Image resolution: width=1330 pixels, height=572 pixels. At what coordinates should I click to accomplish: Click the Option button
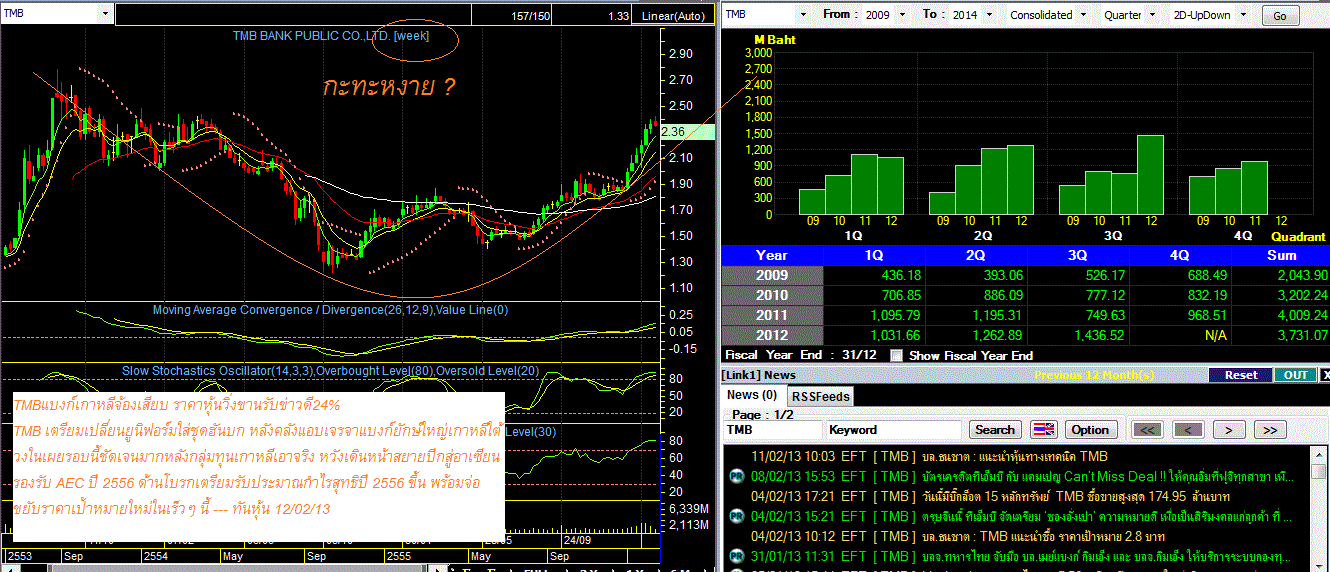1089,429
